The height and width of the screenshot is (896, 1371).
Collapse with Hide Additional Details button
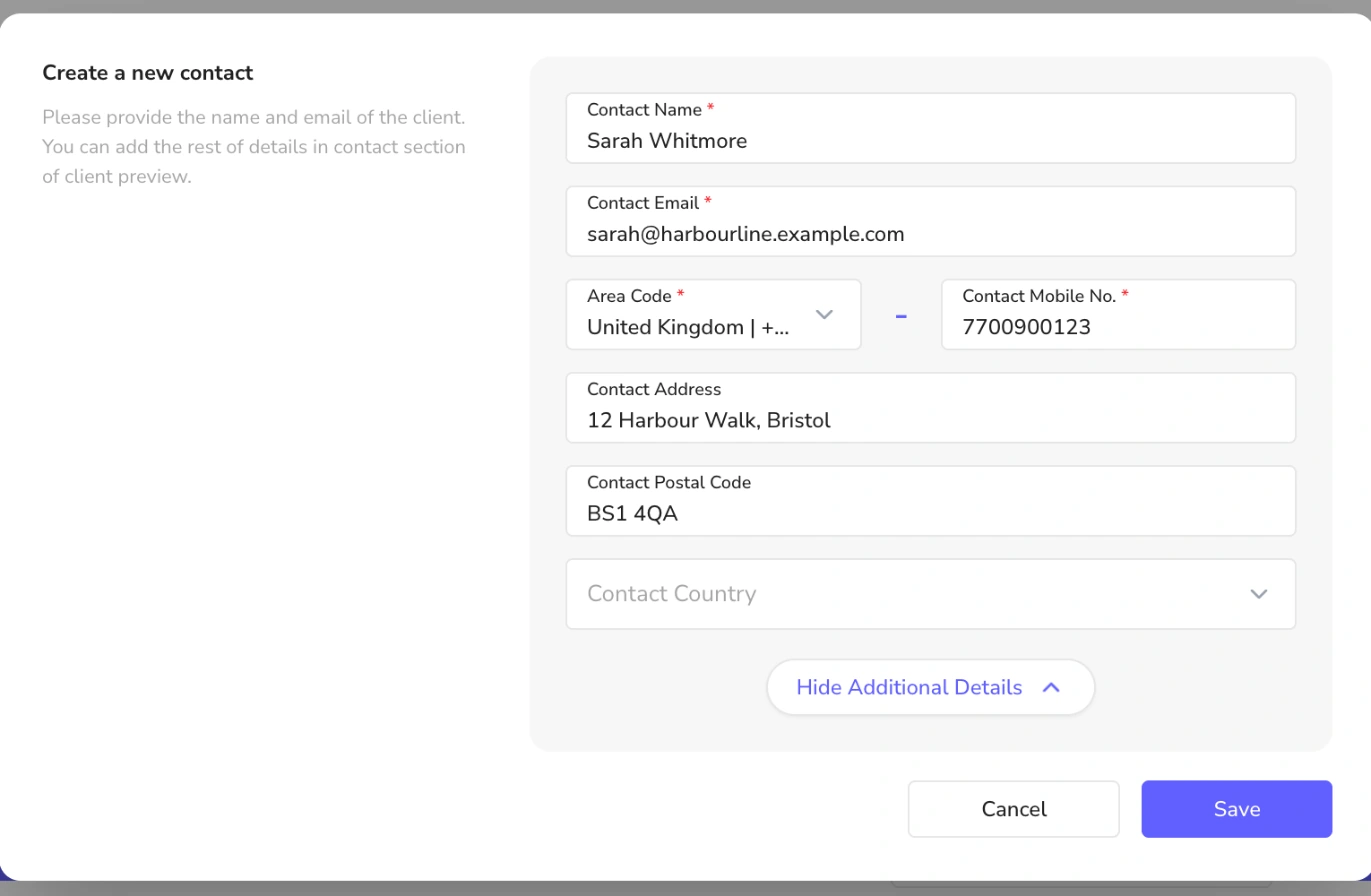click(x=930, y=687)
